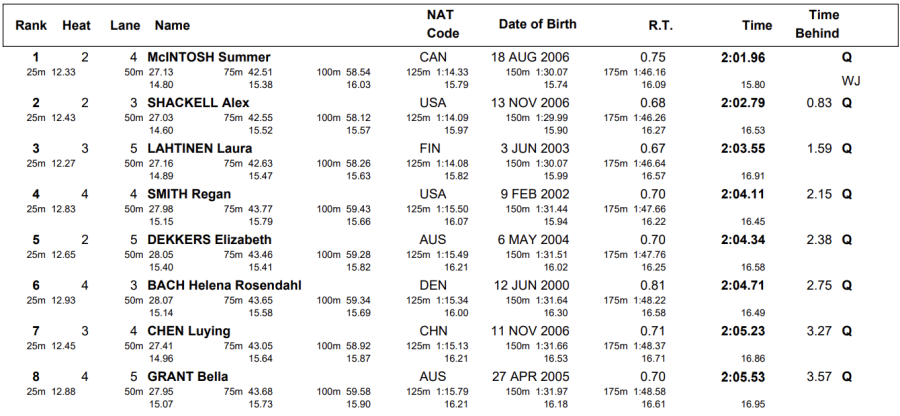Select the Name column header
The height and width of the screenshot is (416, 900).
tap(173, 24)
